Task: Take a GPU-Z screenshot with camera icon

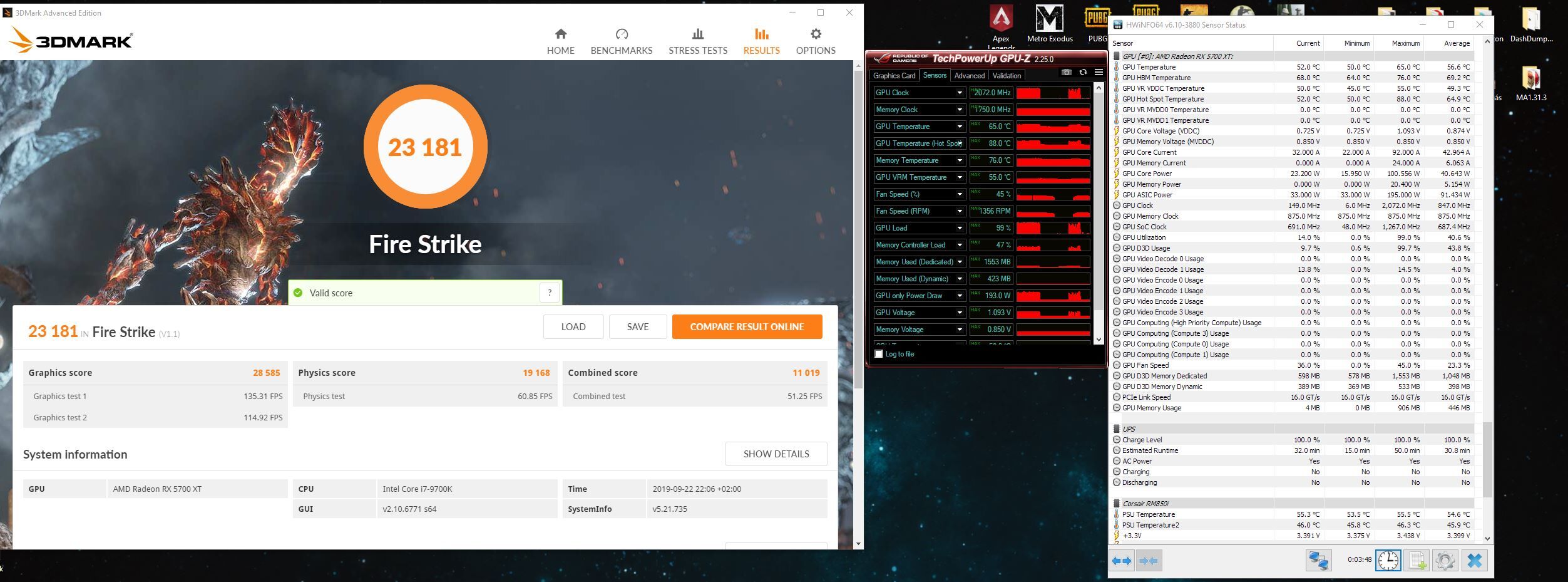Action: (1066, 73)
